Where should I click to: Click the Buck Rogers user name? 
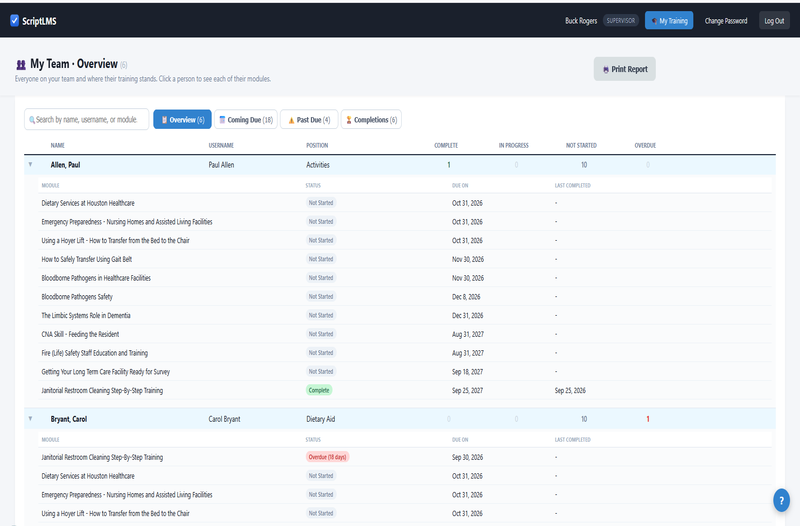pyautogui.click(x=581, y=21)
